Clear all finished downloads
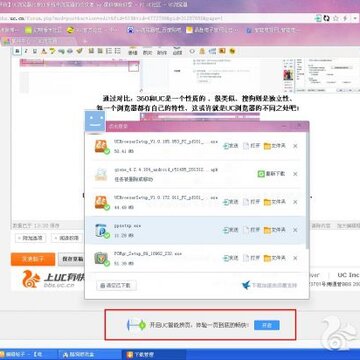Viewport: 360px width, 360px height. click(116, 285)
